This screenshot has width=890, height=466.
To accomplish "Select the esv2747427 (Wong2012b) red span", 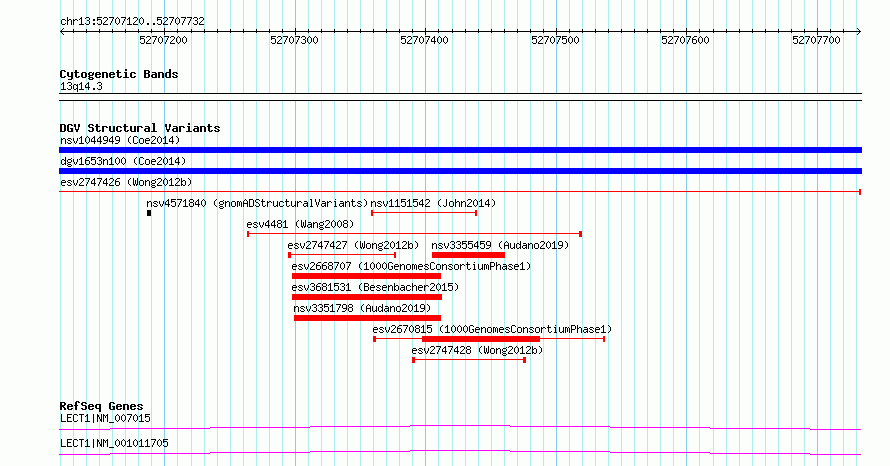I will [x=342, y=255].
